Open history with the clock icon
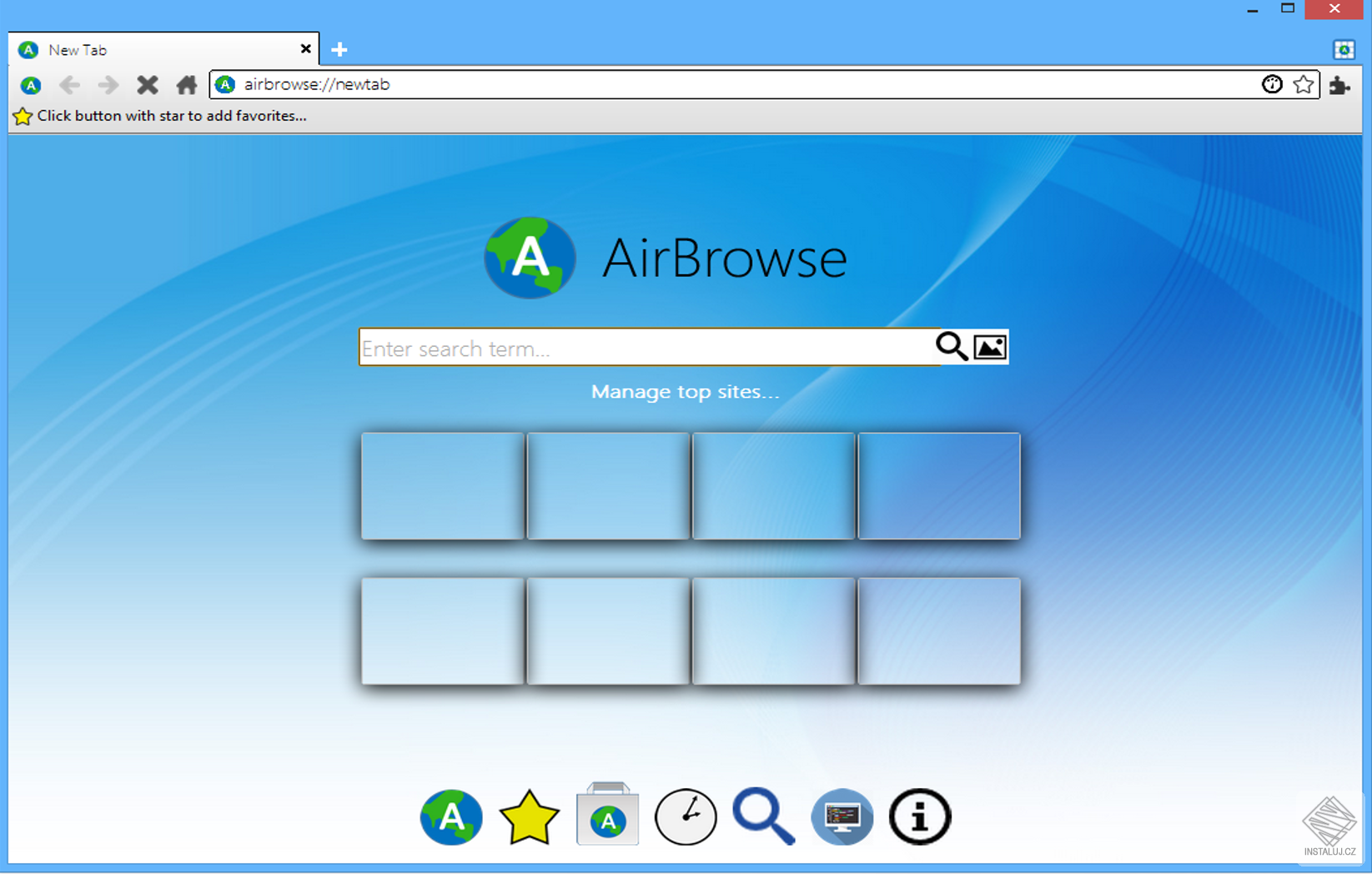This screenshot has height=874, width=1372. click(x=686, y=817)
